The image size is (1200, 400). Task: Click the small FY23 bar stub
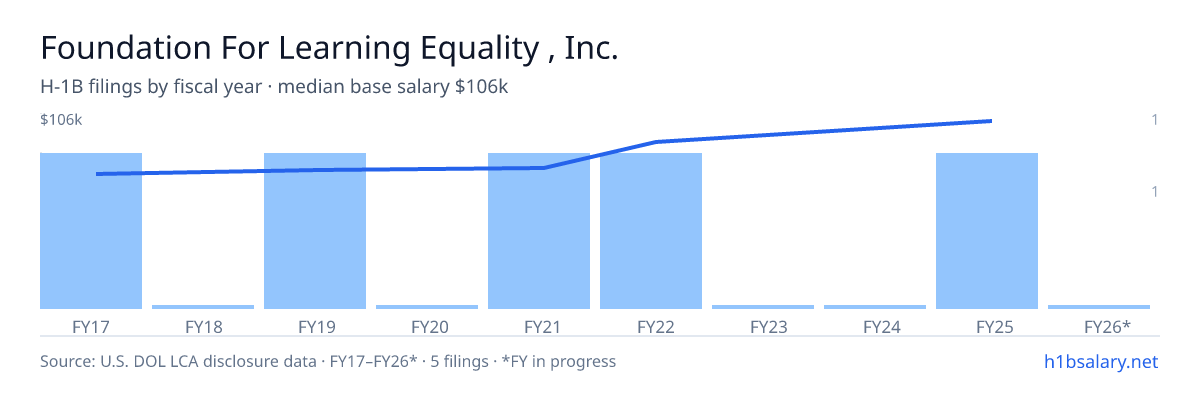[x=763, y=307]
